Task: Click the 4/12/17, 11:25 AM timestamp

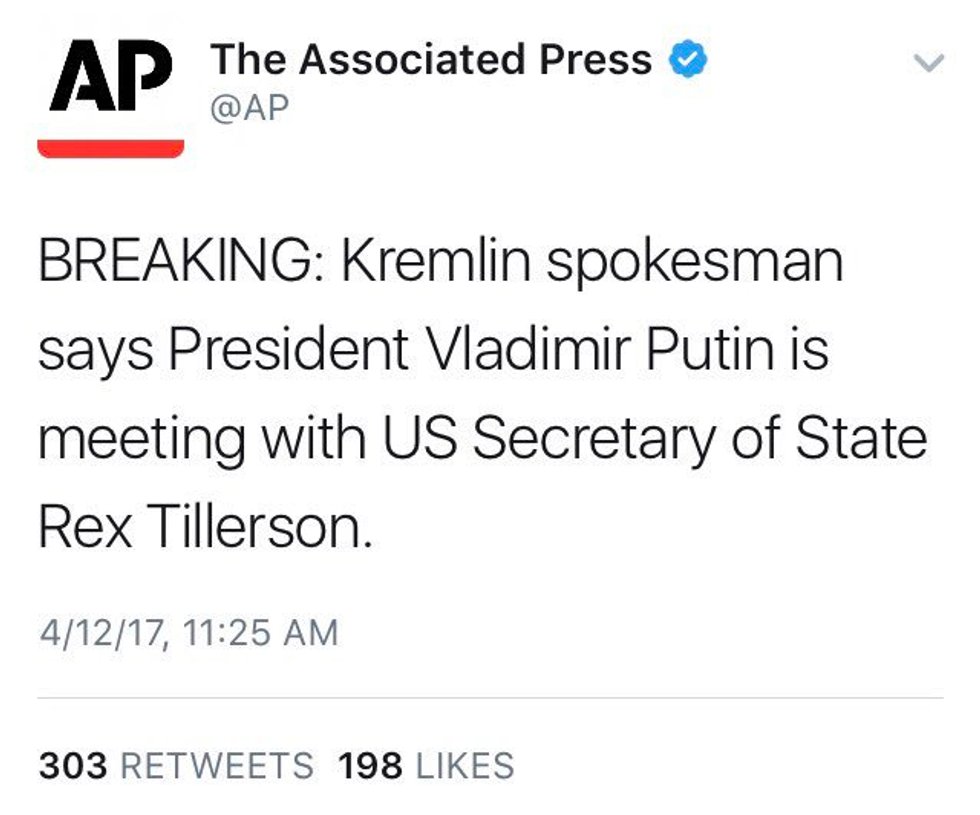Action: coord(188,633)
